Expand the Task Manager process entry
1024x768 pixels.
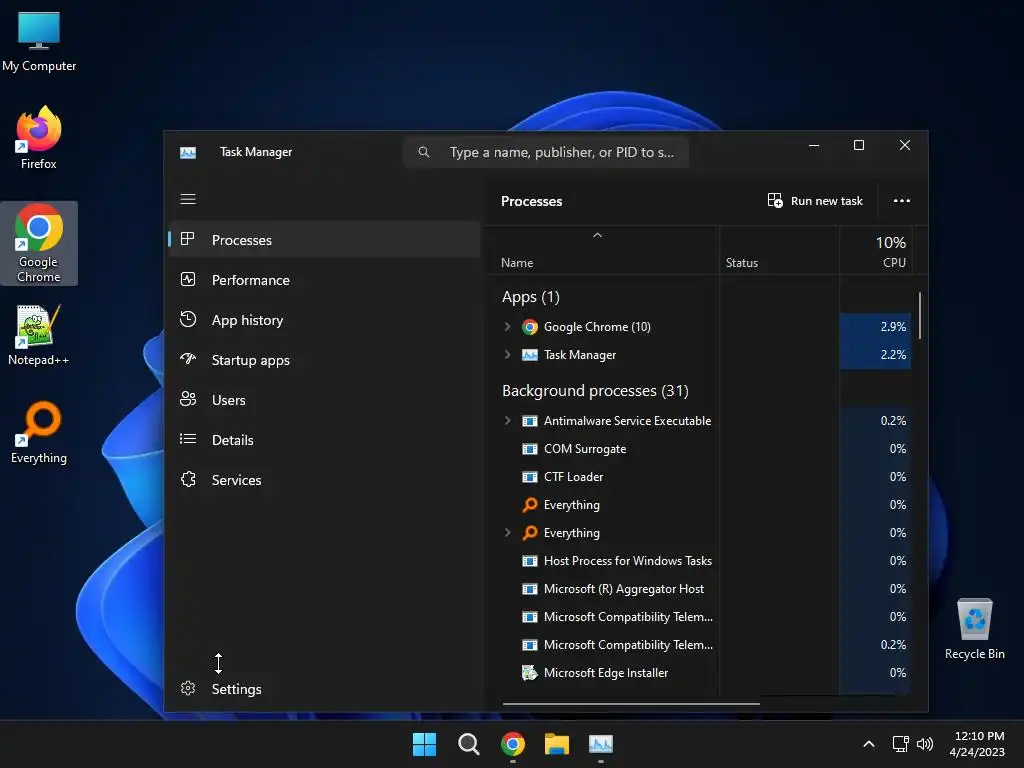[x=507, y=355]
